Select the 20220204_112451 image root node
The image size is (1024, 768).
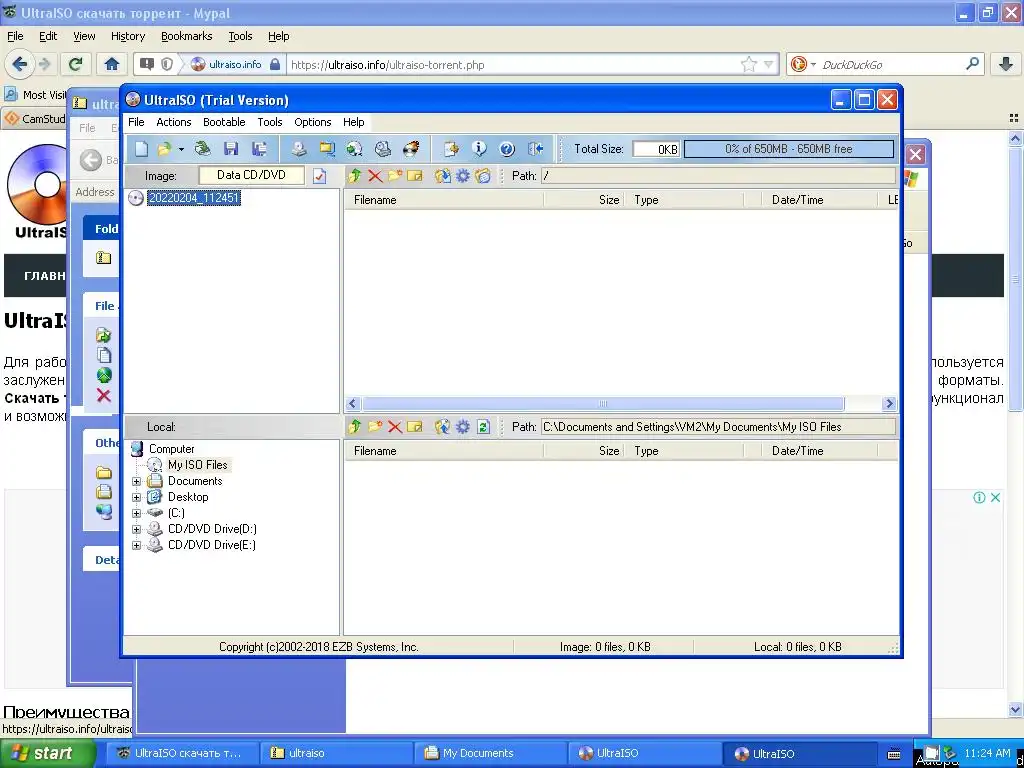click(194, 198)
